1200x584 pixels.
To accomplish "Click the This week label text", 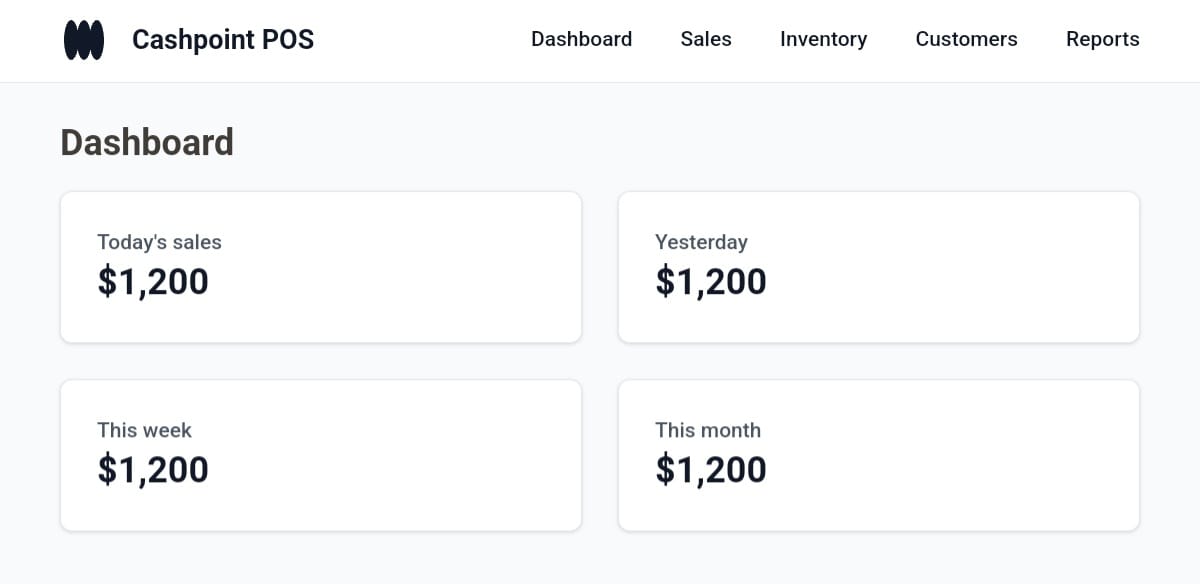I will tap(144, 430).
